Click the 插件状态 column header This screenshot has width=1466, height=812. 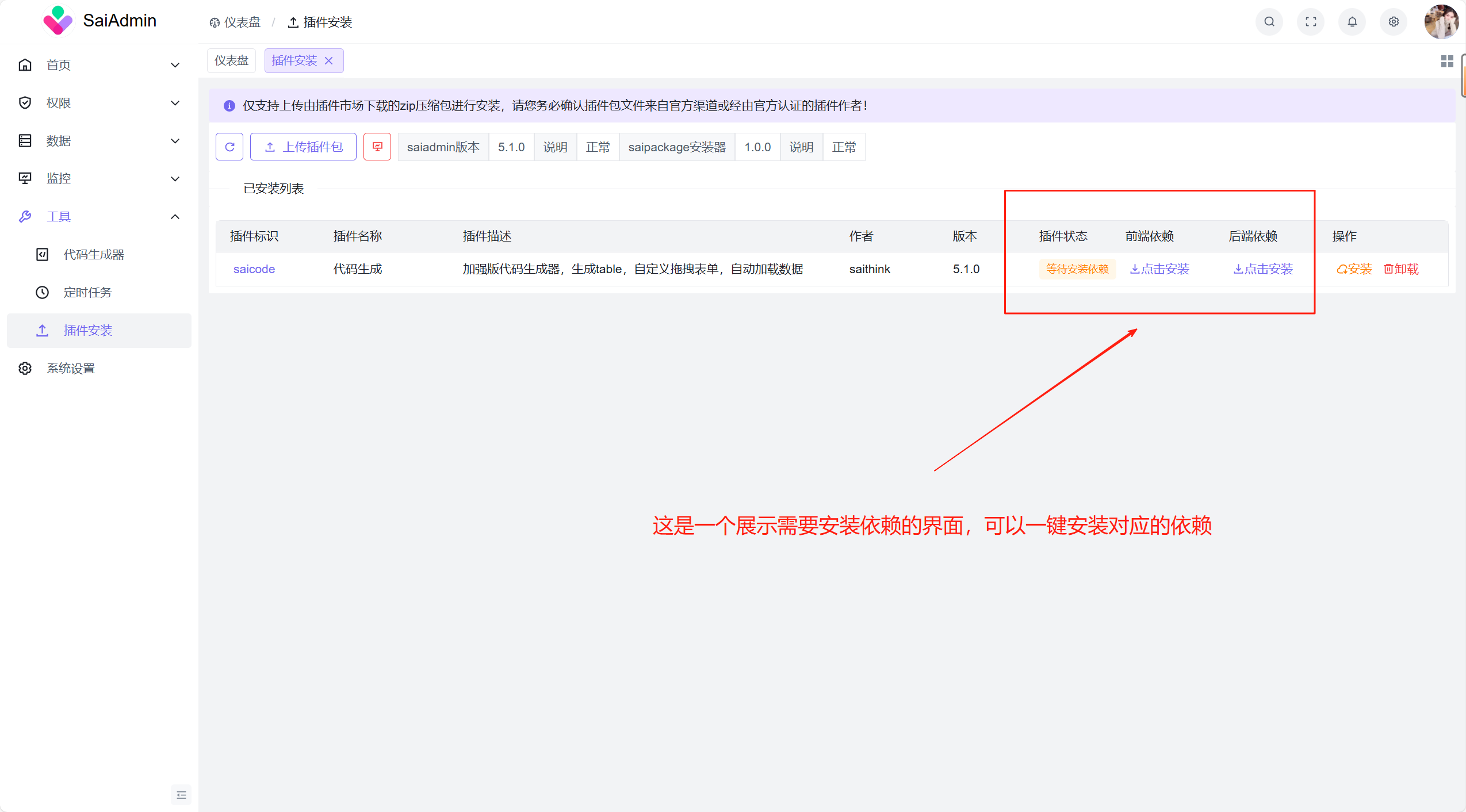click(1063, 236)
